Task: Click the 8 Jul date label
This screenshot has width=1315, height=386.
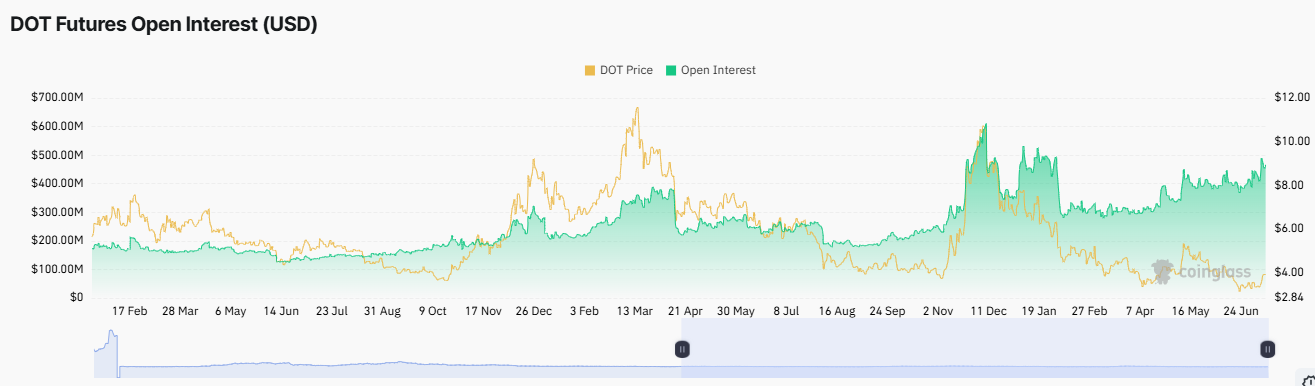Action: [787, 312]
